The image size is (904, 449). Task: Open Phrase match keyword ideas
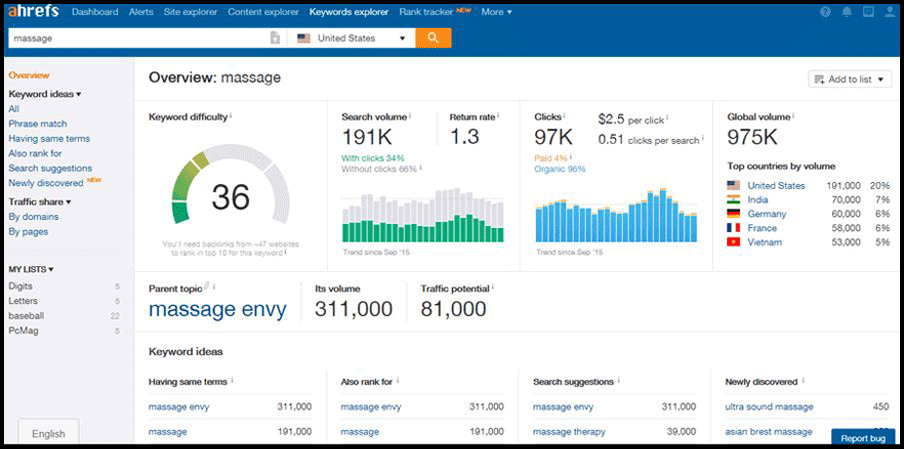point(37,123)
